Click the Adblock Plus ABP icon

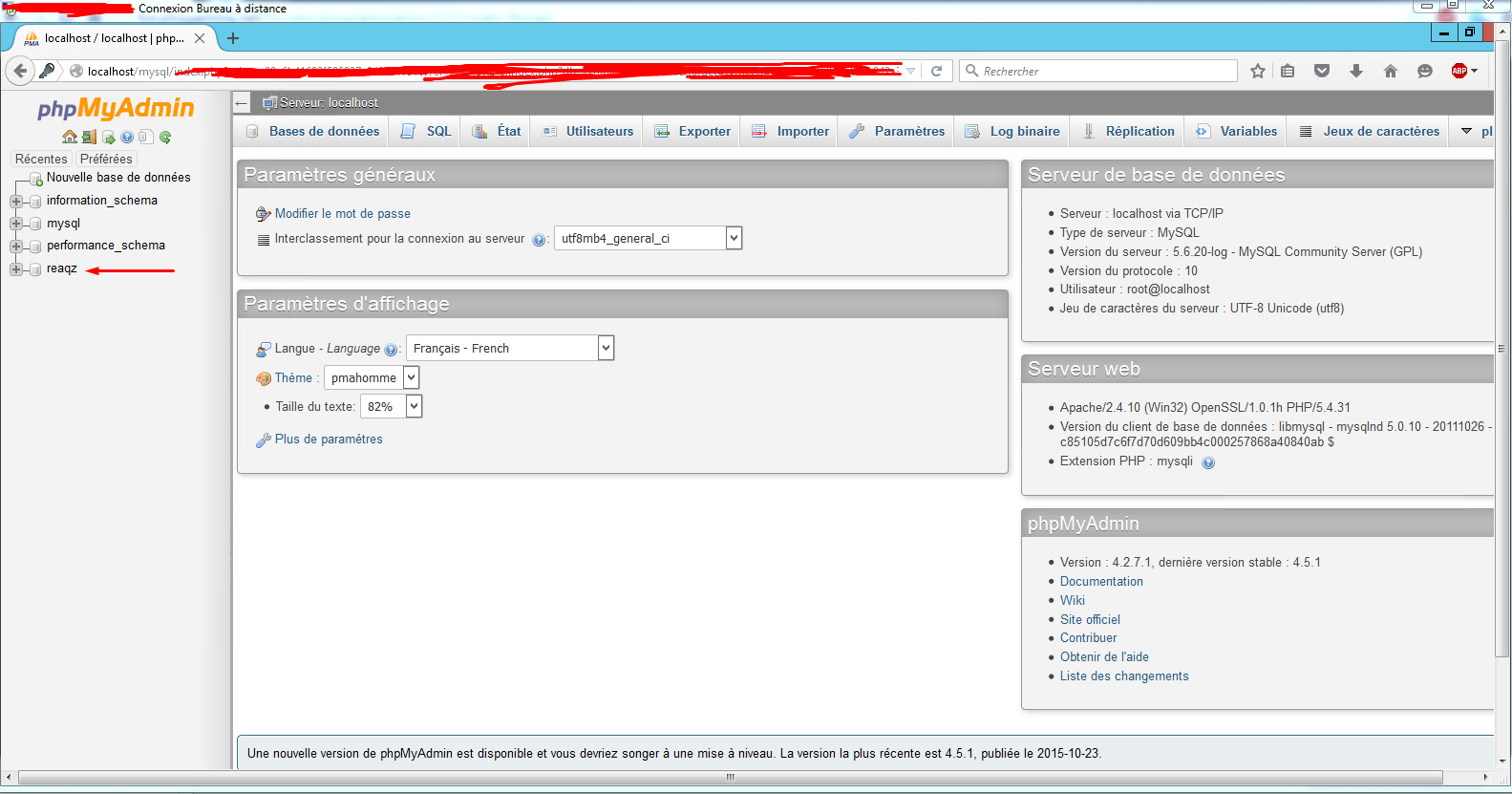1459,71
